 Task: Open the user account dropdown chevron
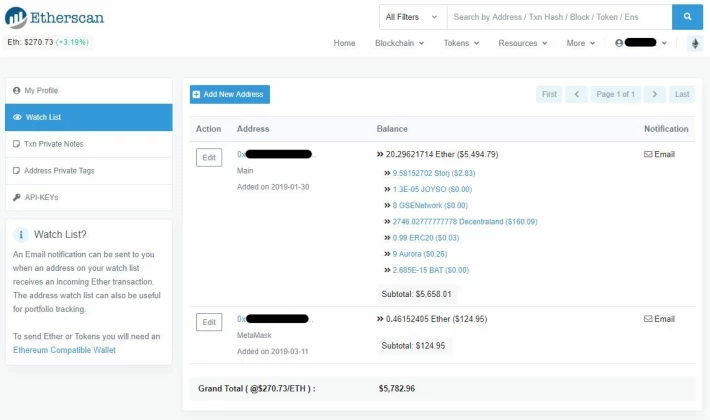(x=664, y=43)
